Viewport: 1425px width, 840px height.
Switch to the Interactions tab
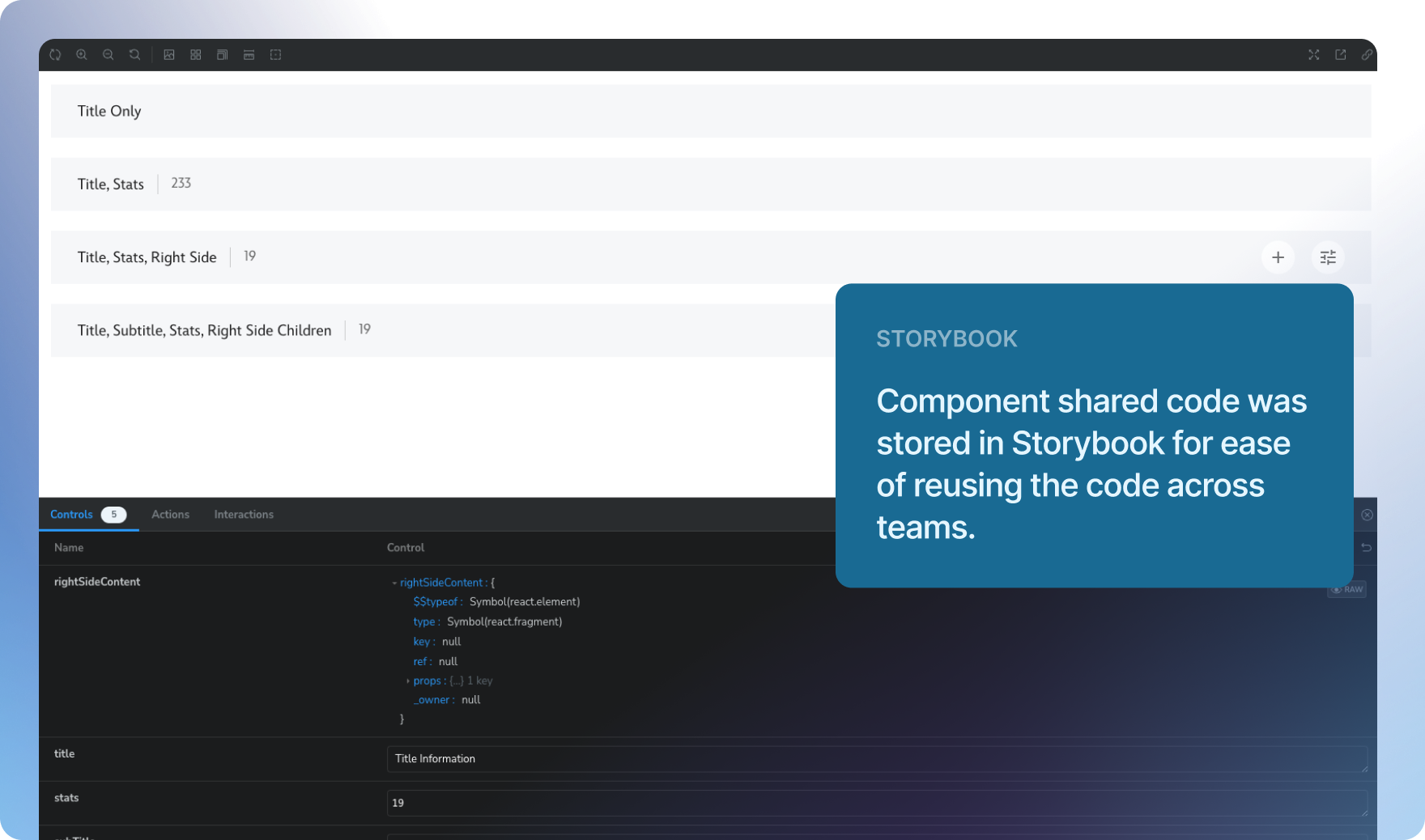coord(244,515)
